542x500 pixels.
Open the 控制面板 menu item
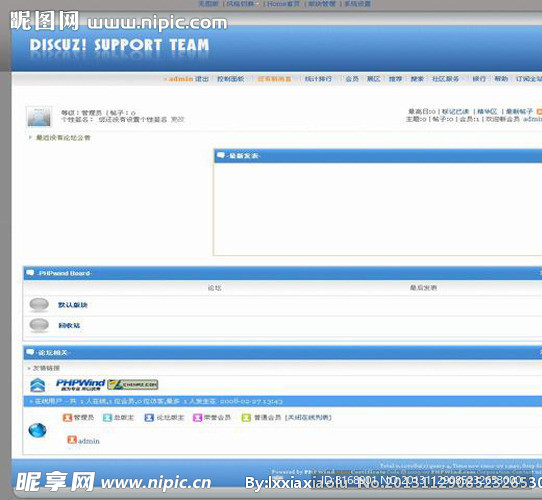(231, 79)
